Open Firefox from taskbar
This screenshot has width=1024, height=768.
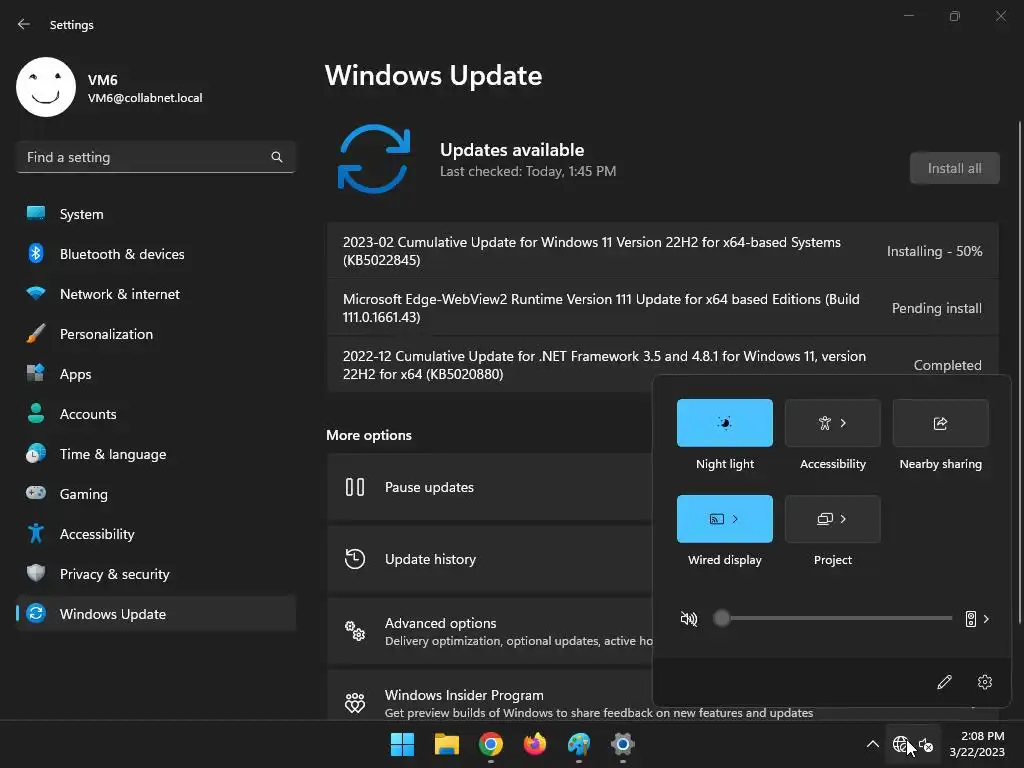[x=535, y=744]
